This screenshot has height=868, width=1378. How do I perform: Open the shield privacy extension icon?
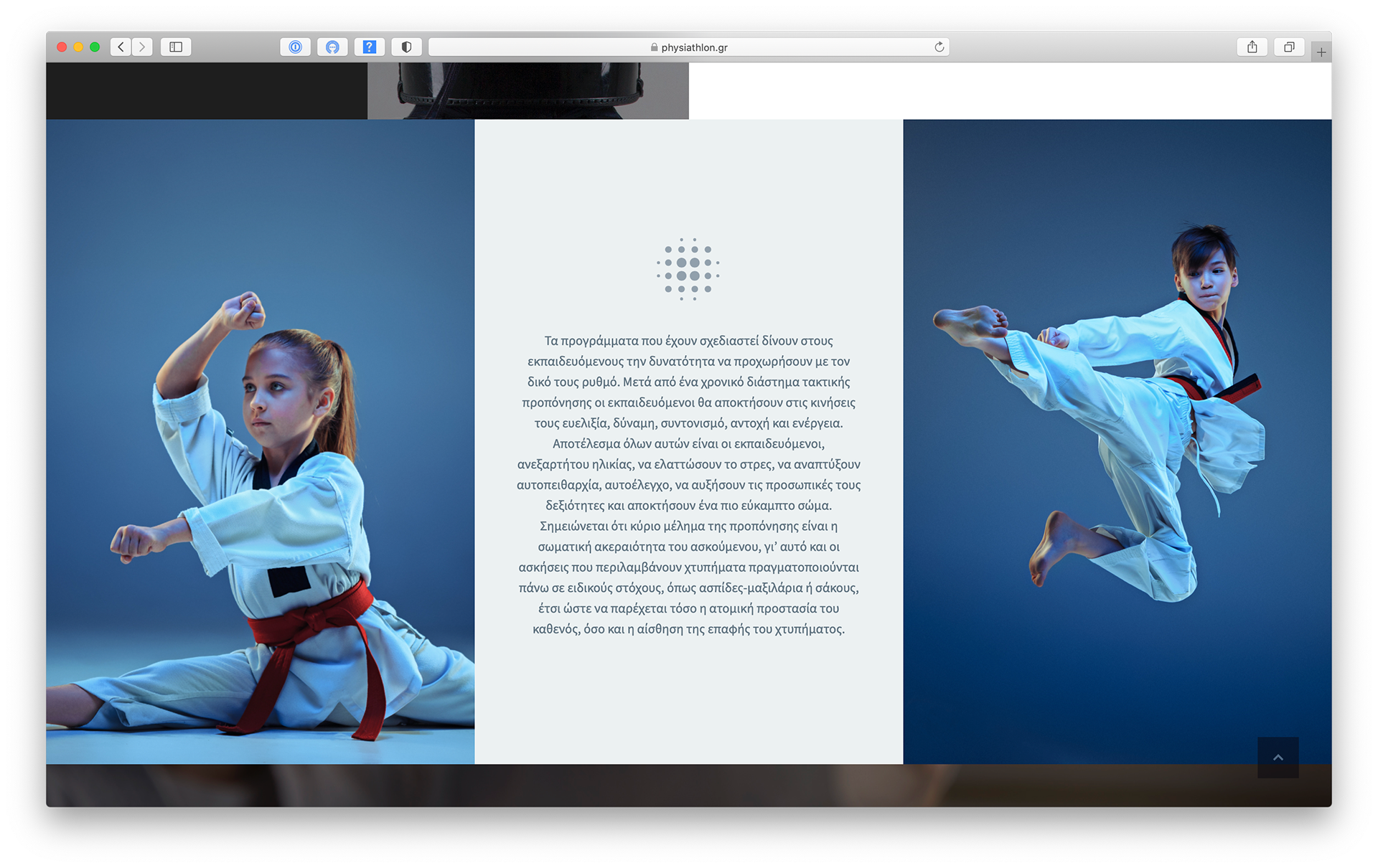tap(406, 47)
